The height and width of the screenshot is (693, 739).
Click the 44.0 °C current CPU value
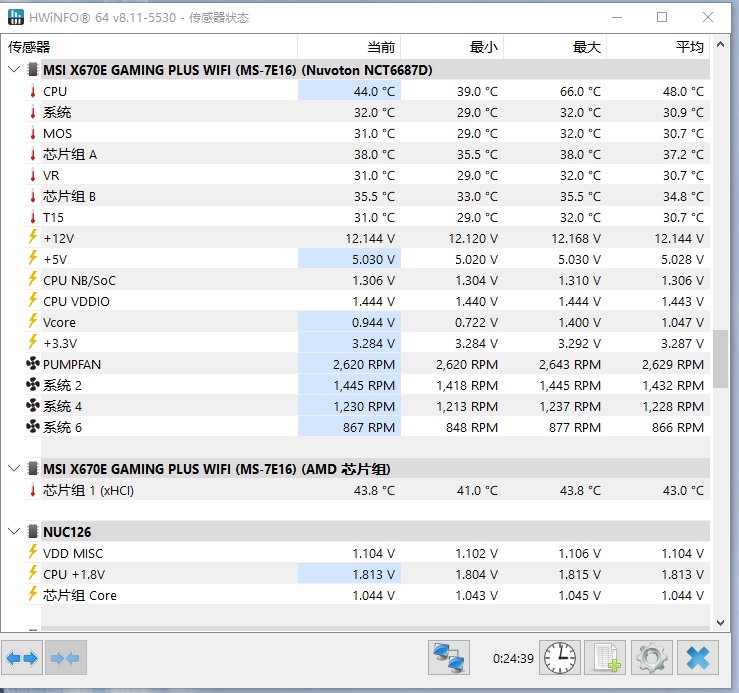tap(374, 91)
